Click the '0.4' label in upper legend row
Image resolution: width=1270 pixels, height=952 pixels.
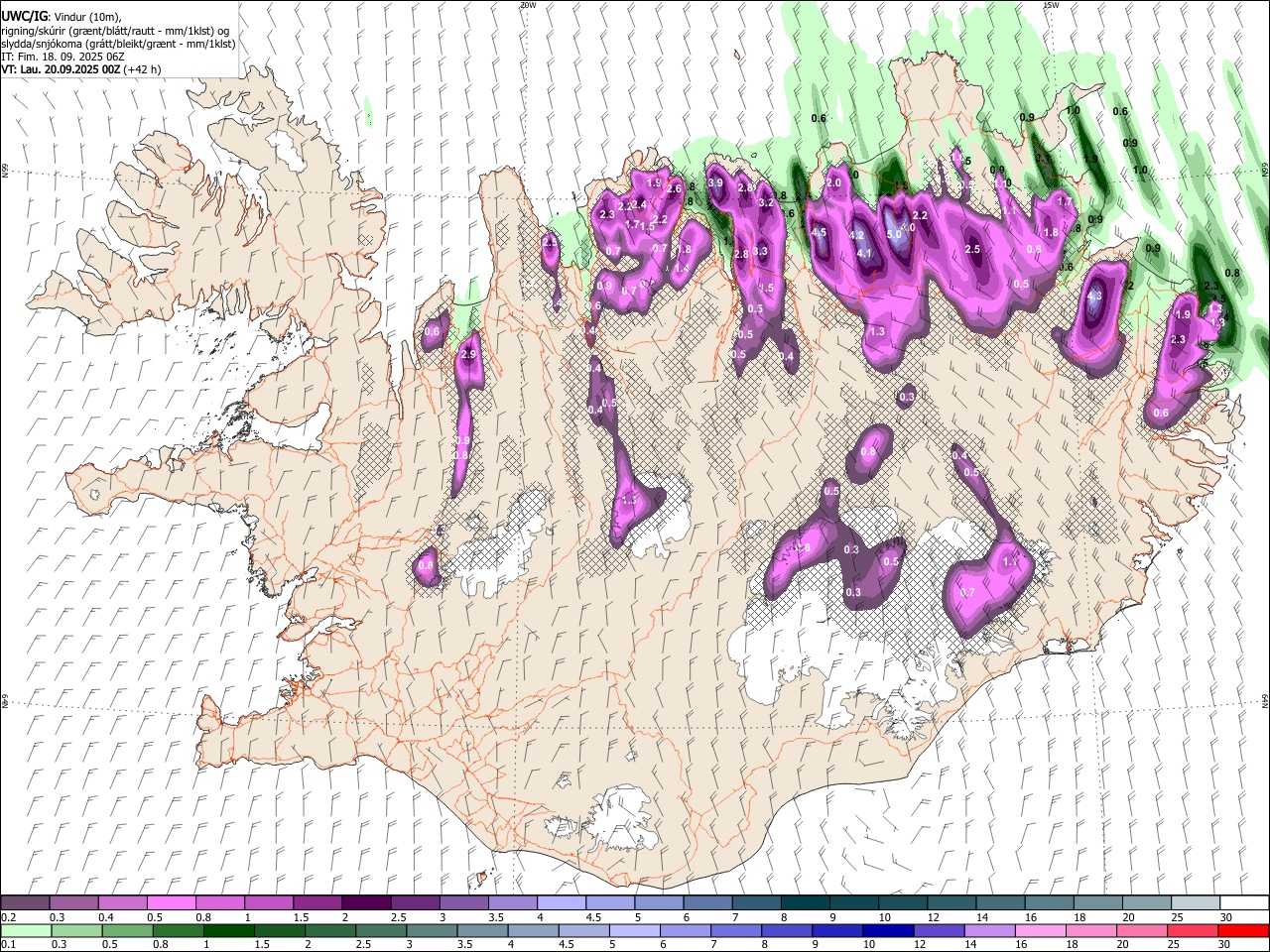106,917
